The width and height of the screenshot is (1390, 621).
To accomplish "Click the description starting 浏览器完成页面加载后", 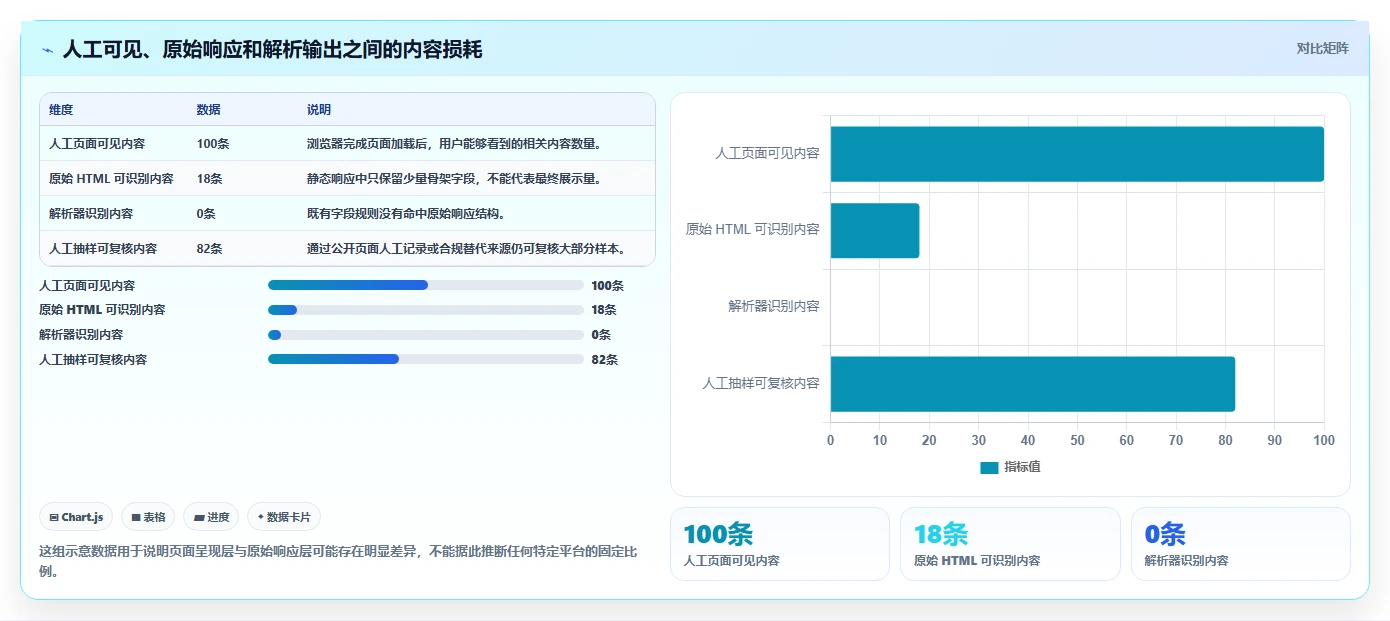I will point(455,144).
